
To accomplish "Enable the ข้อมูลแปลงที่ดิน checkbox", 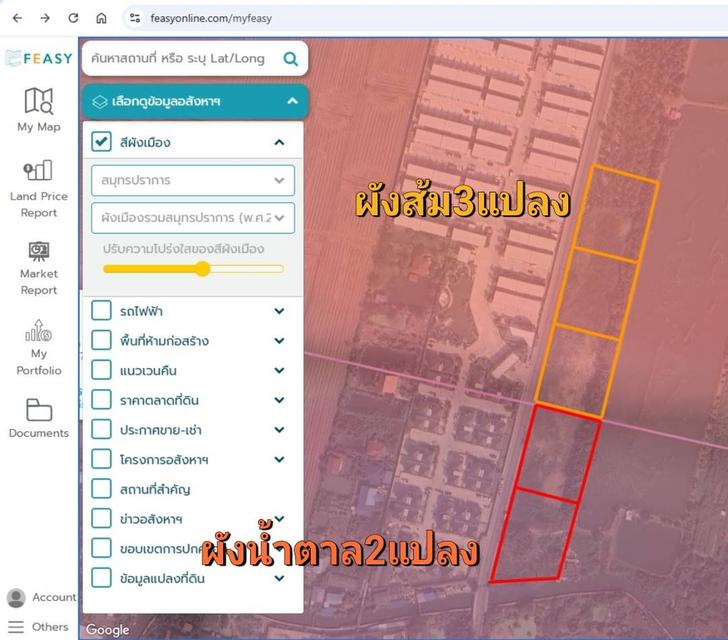I will [x=101, y=578].
